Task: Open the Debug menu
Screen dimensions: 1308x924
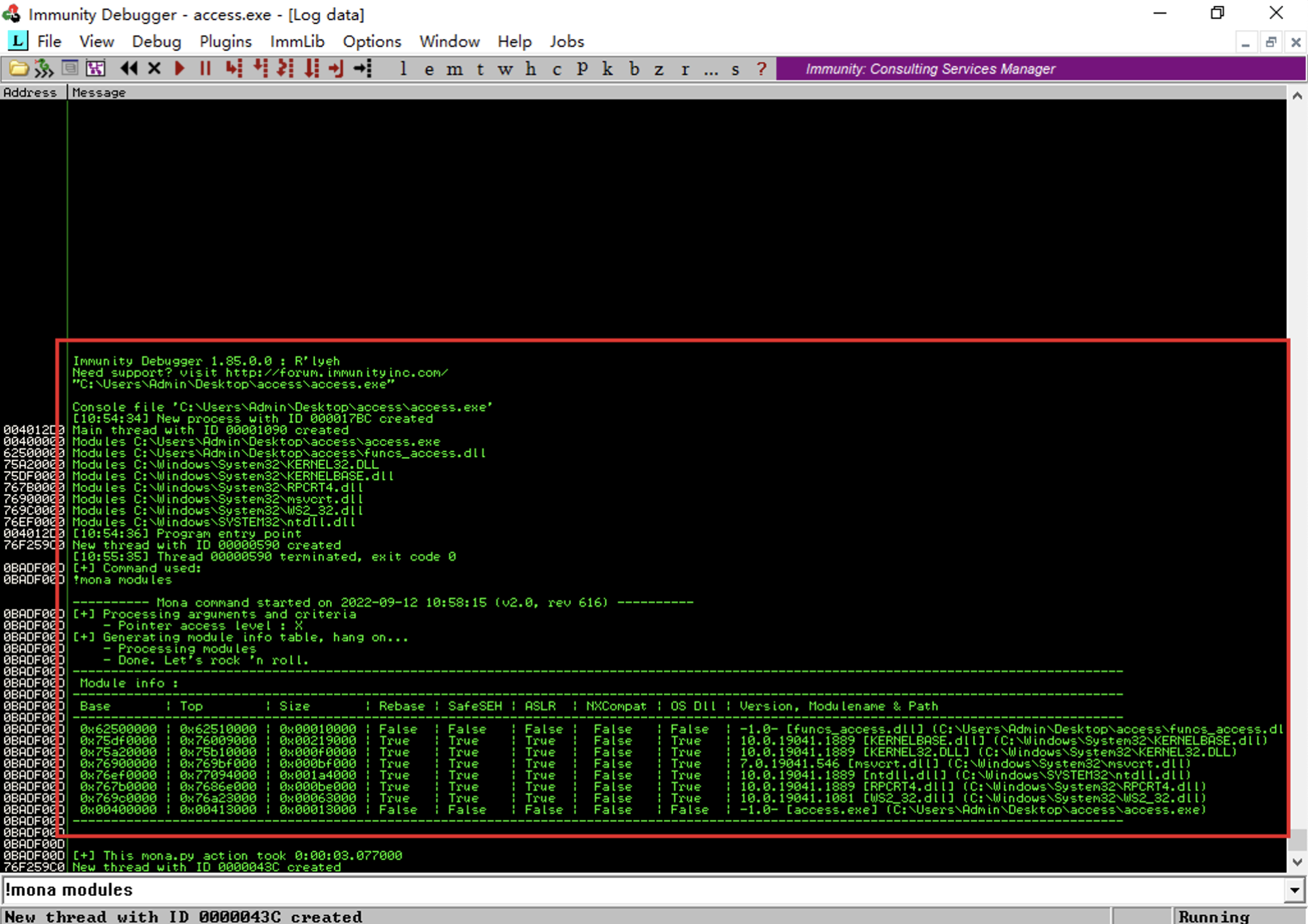Action: point(156,42)
